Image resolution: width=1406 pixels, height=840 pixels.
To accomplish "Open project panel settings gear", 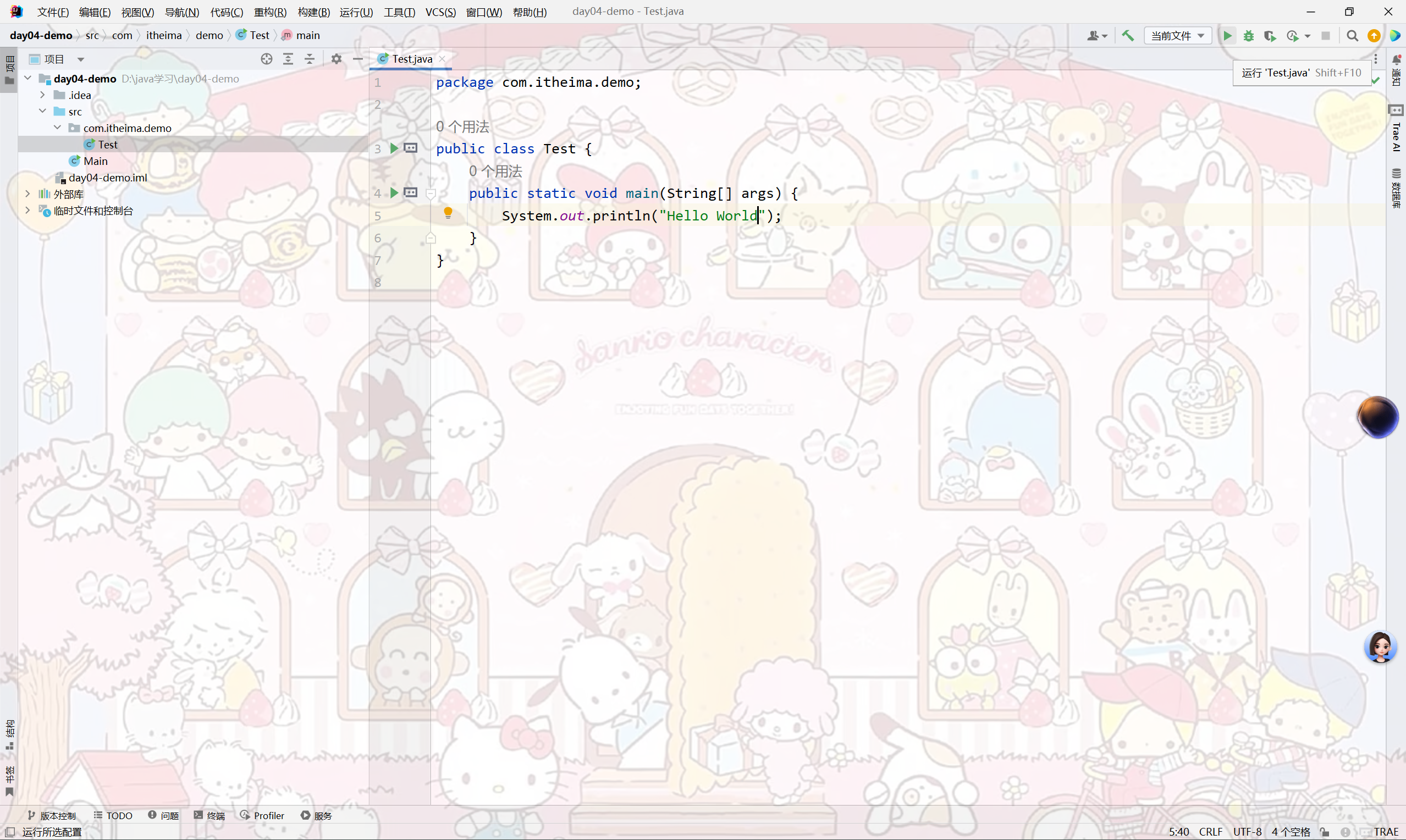I will pyautogui.click(x=336, y=59).
